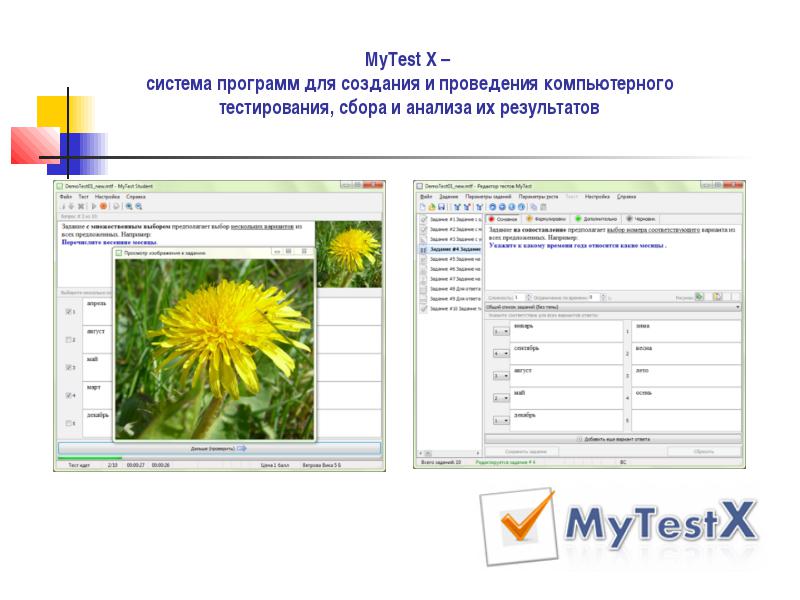Click the 'сентябрь' text cell in the editor
This screenshot has width=800, height=600.
tap(566, 354)
